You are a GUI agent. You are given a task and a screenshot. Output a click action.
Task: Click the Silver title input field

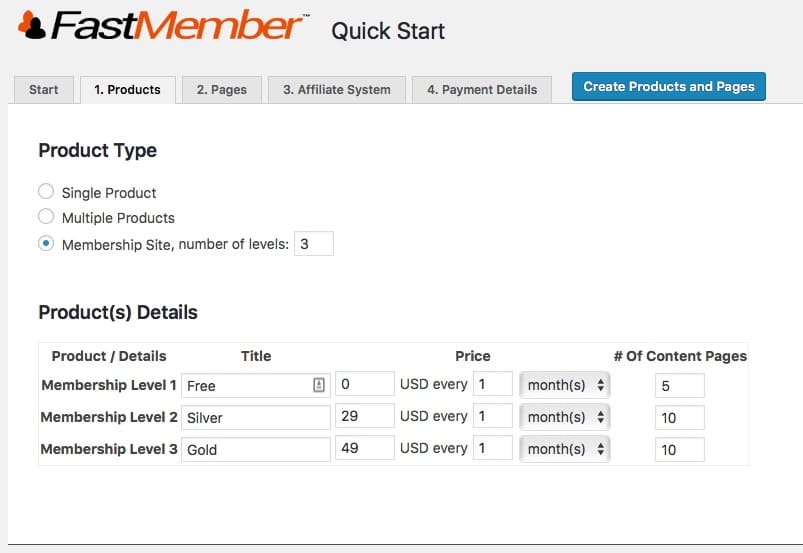click(x=256, y=418)
